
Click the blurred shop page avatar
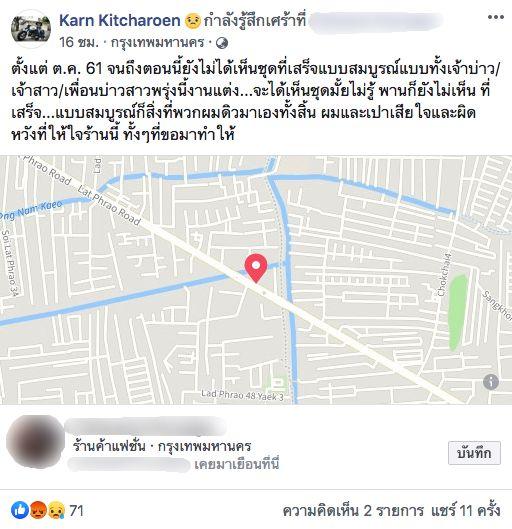click(35, 442)
